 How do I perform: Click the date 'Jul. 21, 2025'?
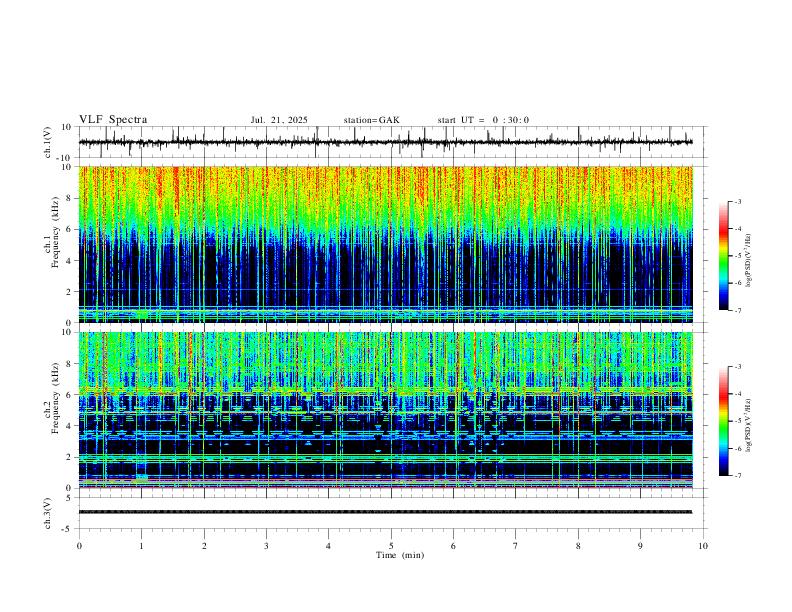pyautogui.click(x=279, y=120)
